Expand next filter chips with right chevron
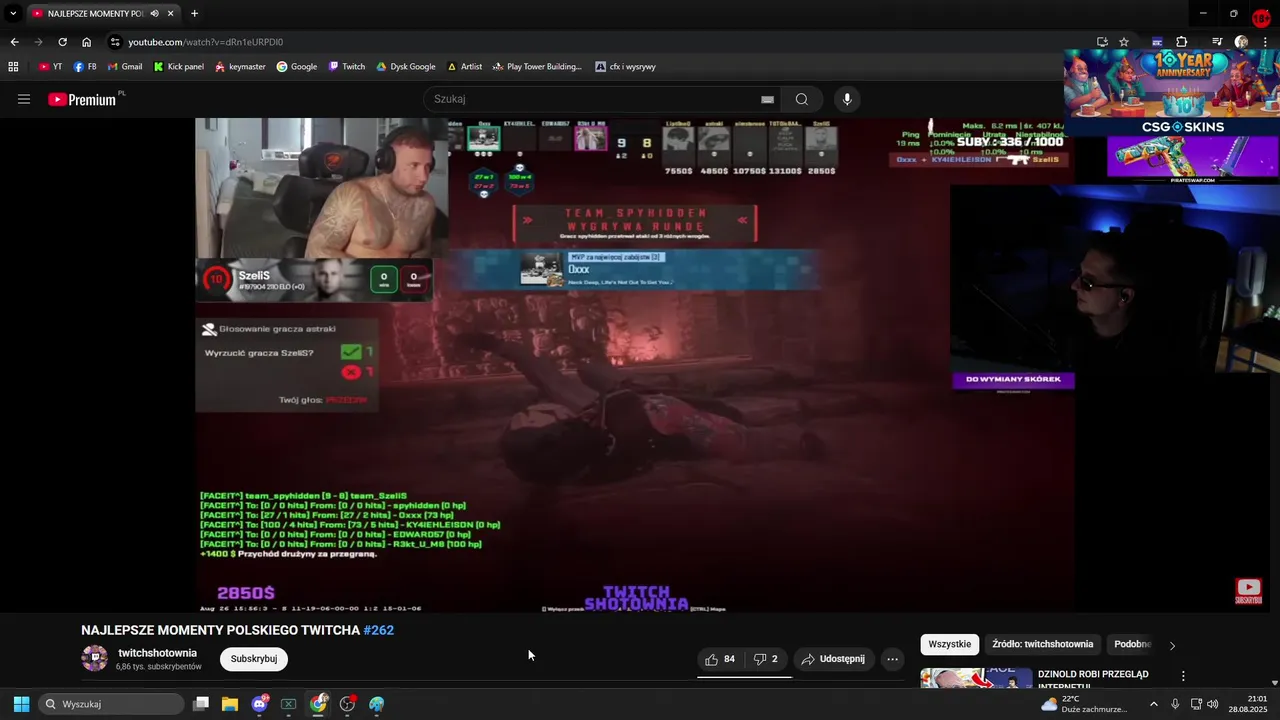 (x=1172, y=645)
